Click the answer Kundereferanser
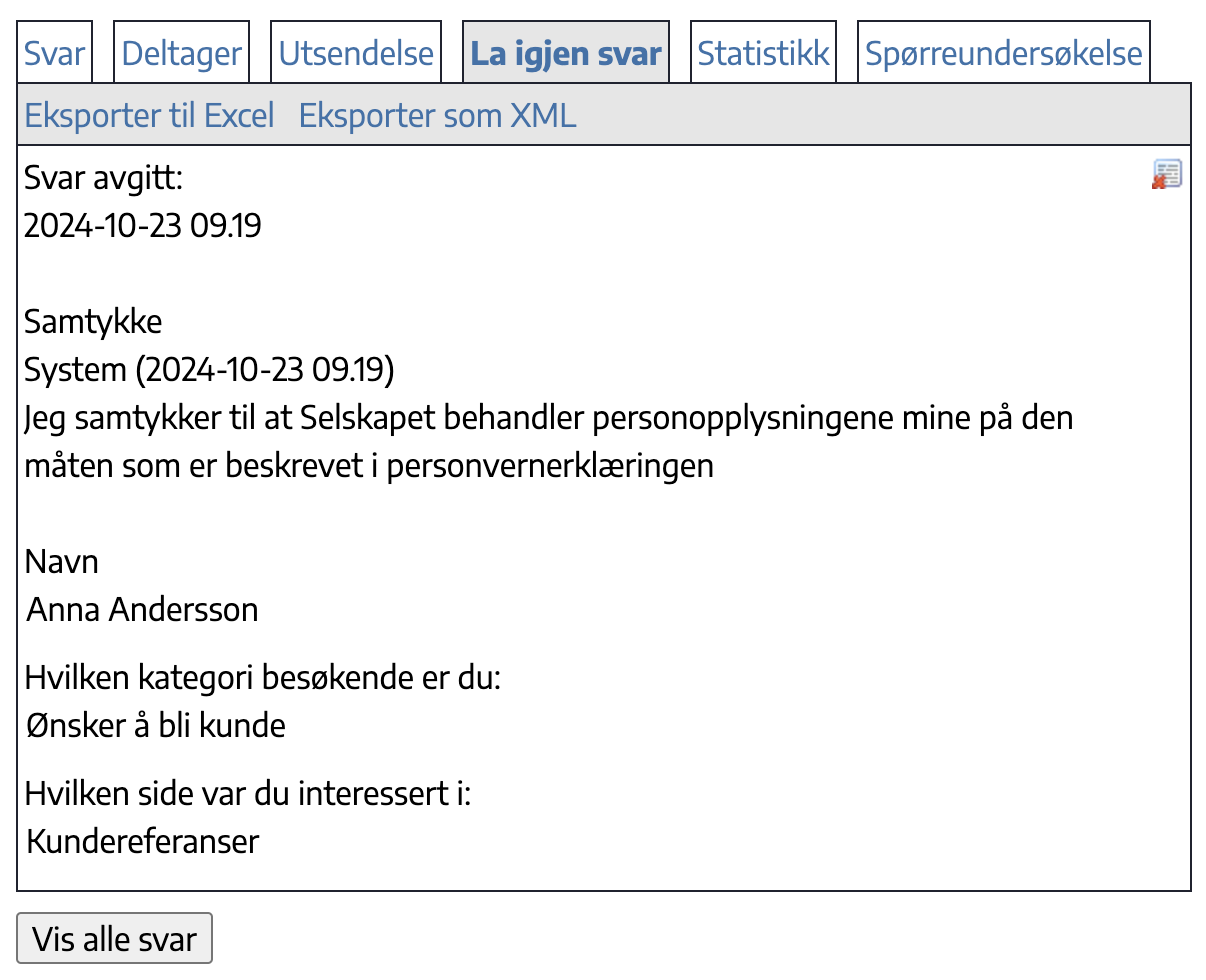The height and width of the screenshot is (980, 1206). click(143, 841)
